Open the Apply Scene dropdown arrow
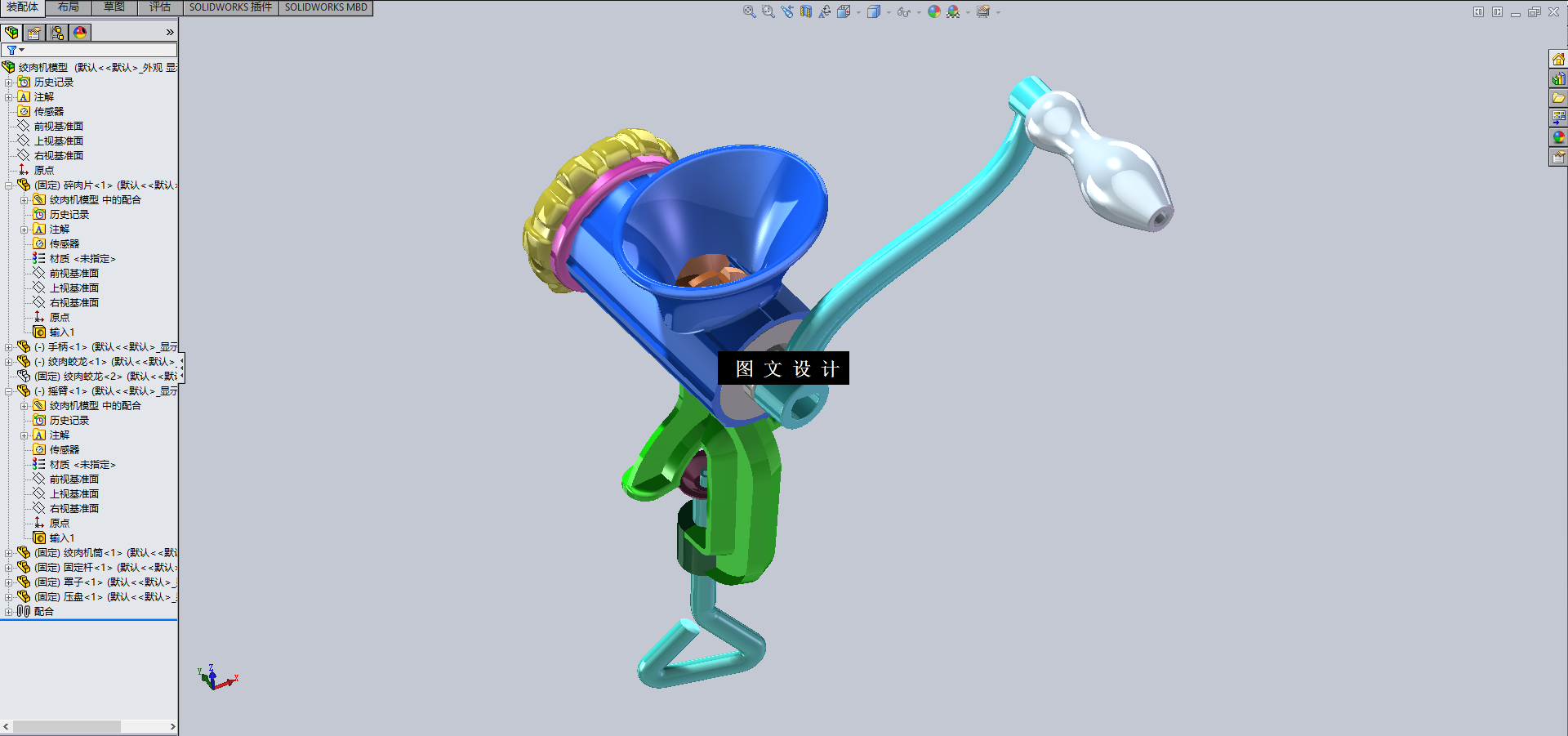This screenshot has height=736, width=1568. point(968,12)
